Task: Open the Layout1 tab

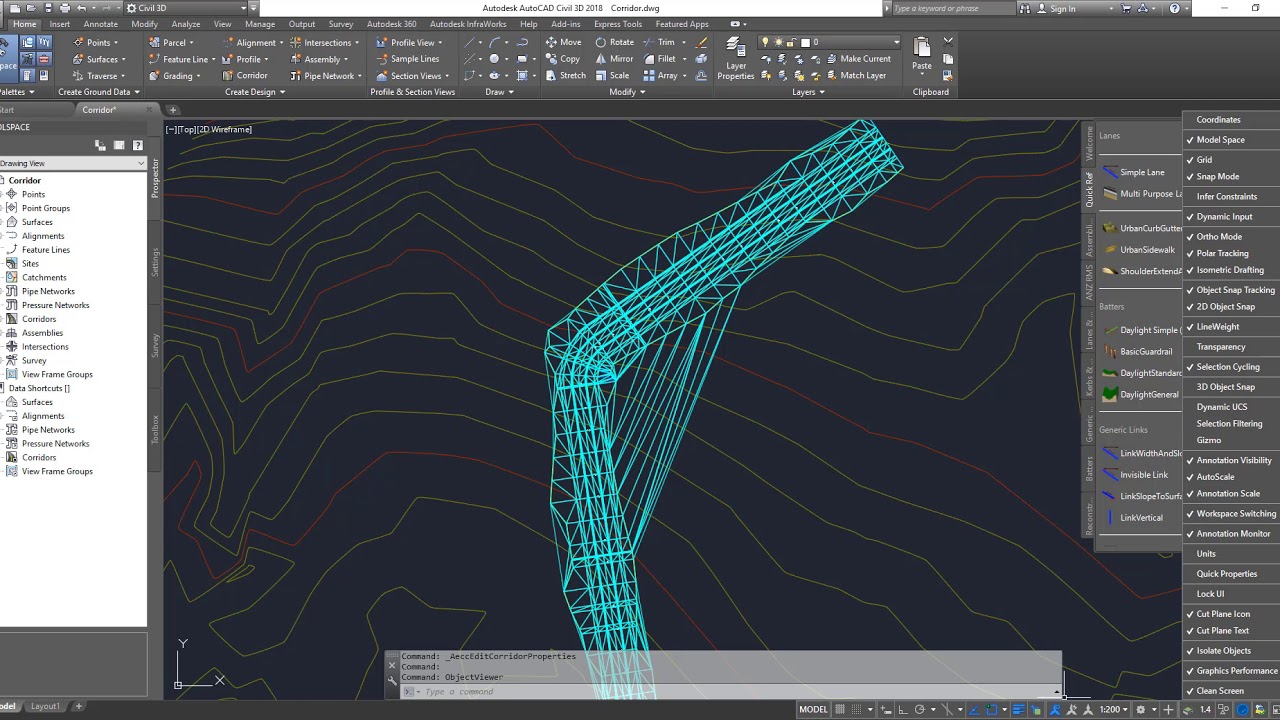Action: coord(45,706)
